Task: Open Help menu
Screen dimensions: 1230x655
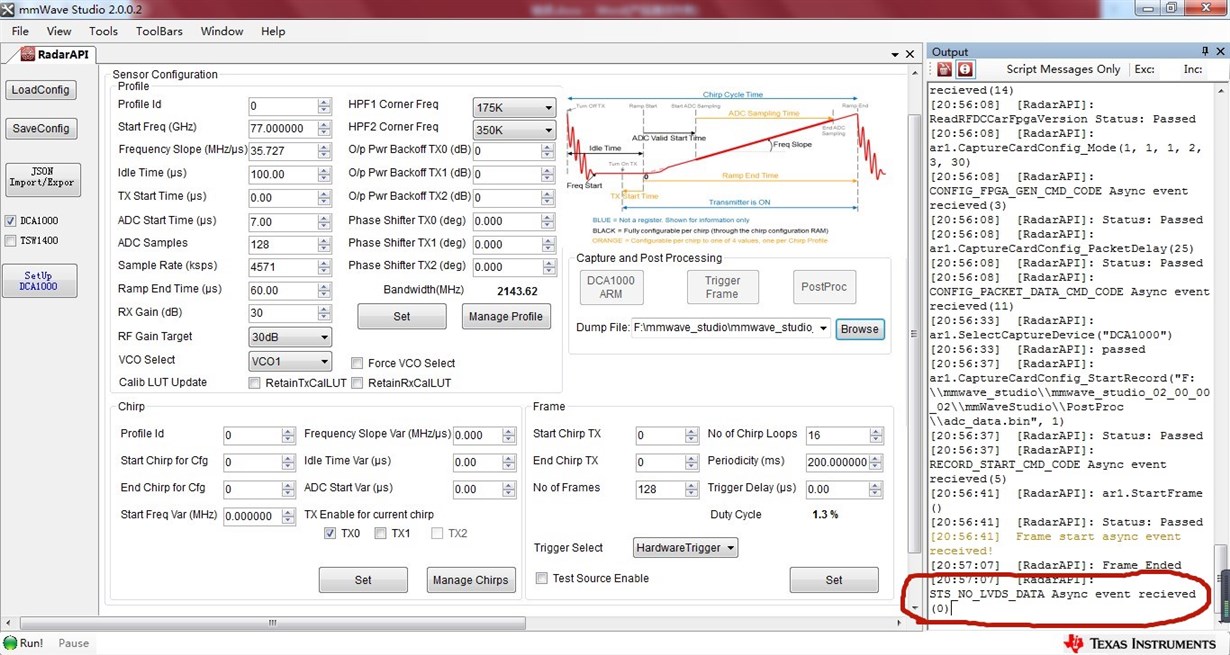Action: tap(273, 31)
